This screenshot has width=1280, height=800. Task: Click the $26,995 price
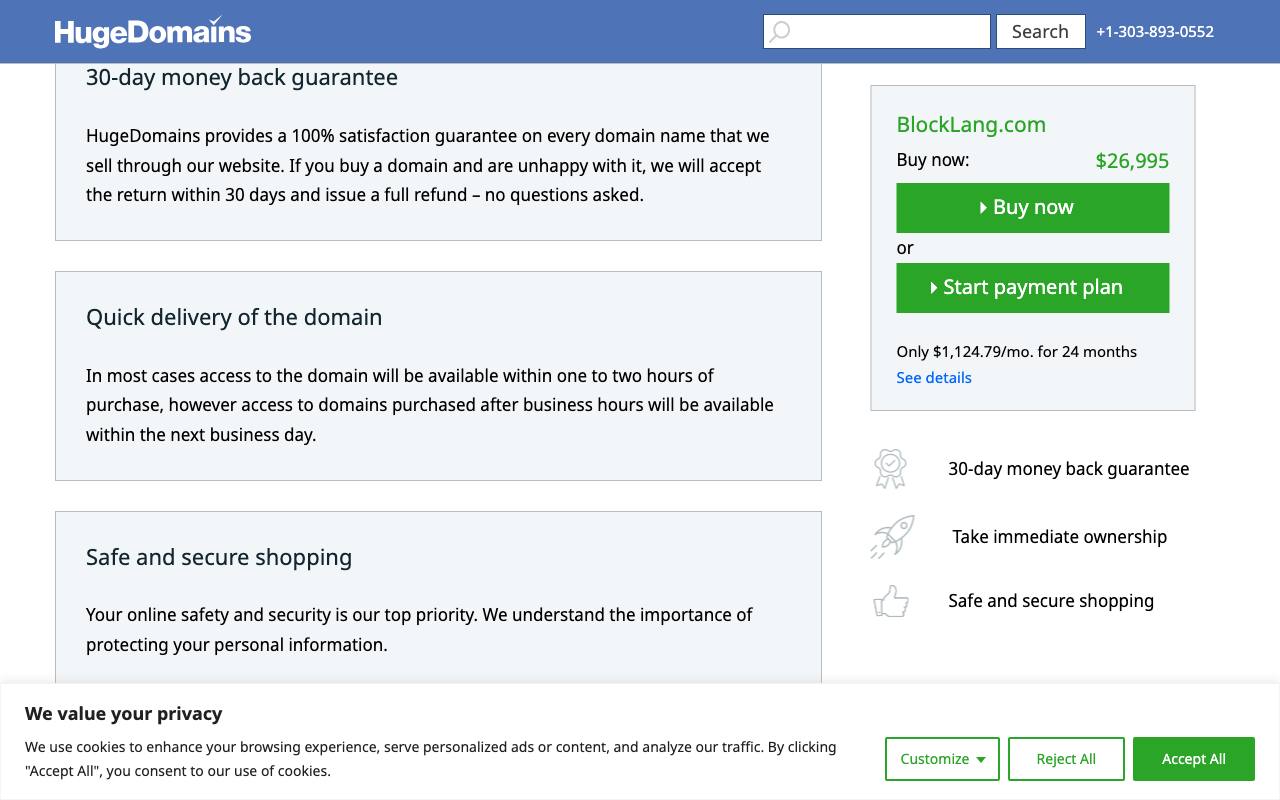click(x=1132, y=161)
